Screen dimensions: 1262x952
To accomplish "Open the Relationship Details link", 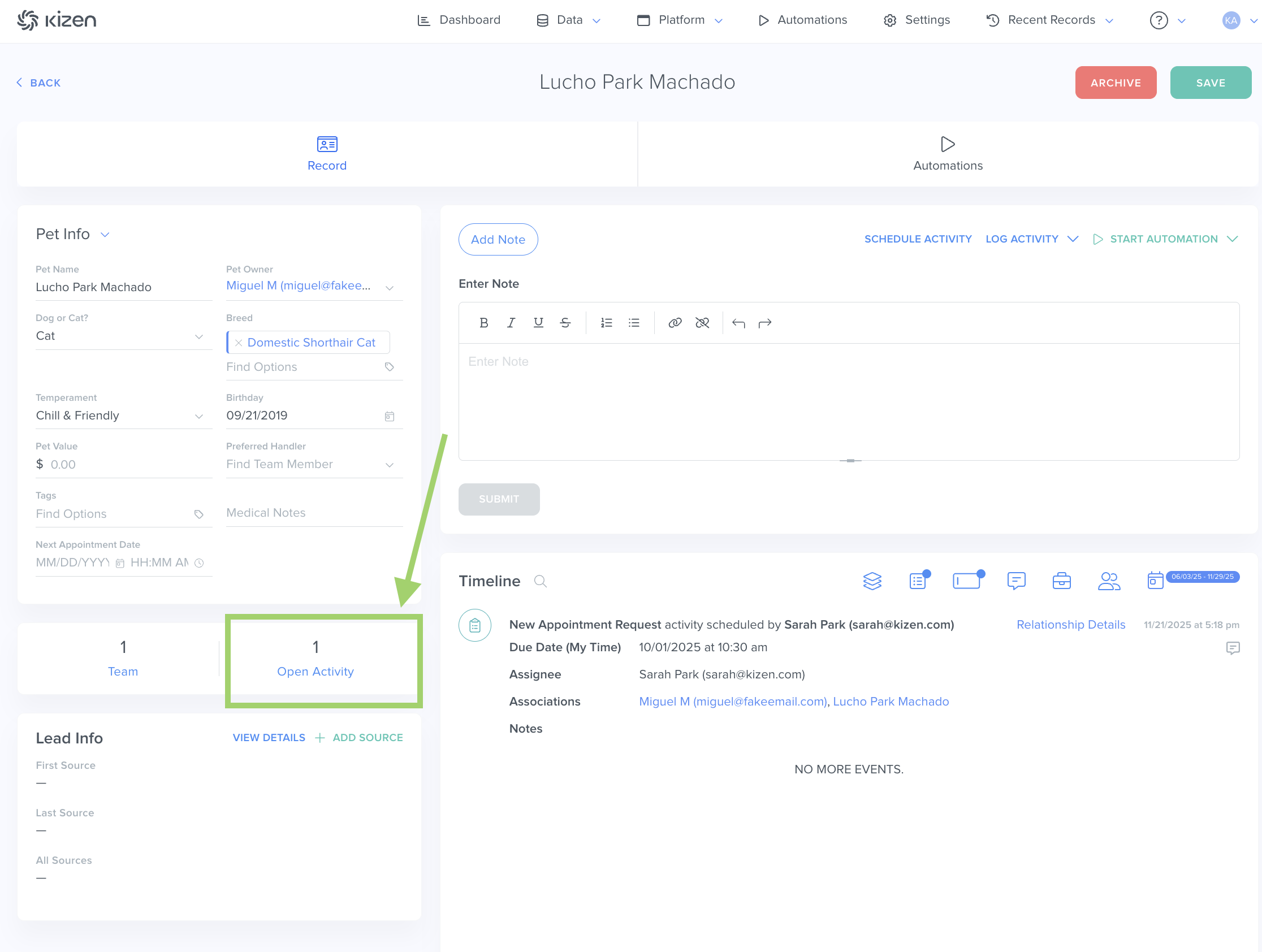I will point(1070,625).
